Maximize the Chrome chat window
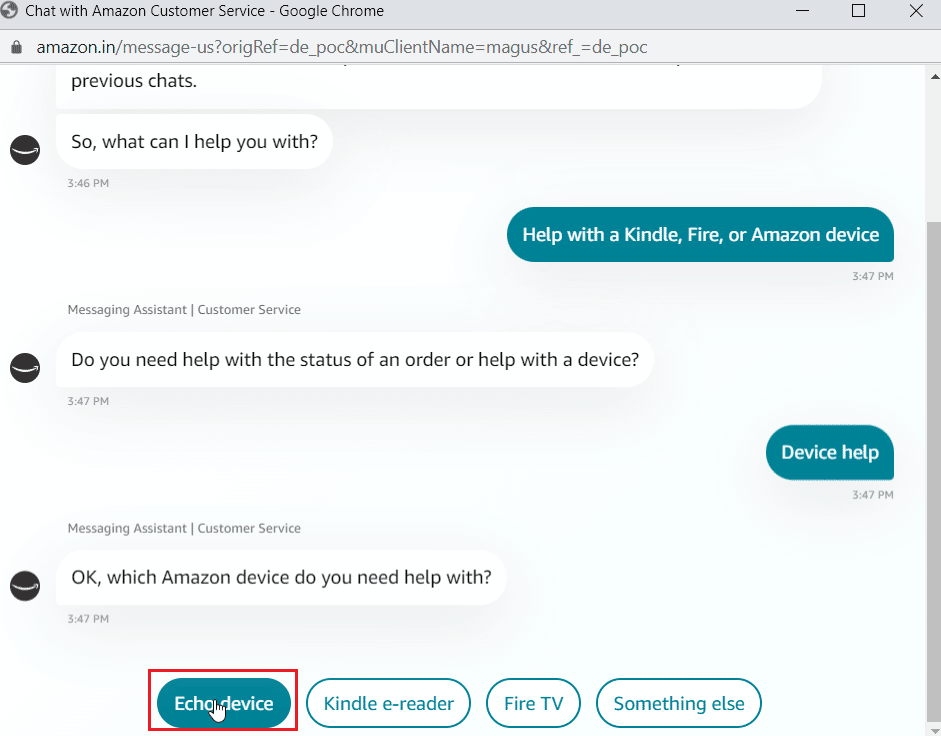 [x=858, y=11]
